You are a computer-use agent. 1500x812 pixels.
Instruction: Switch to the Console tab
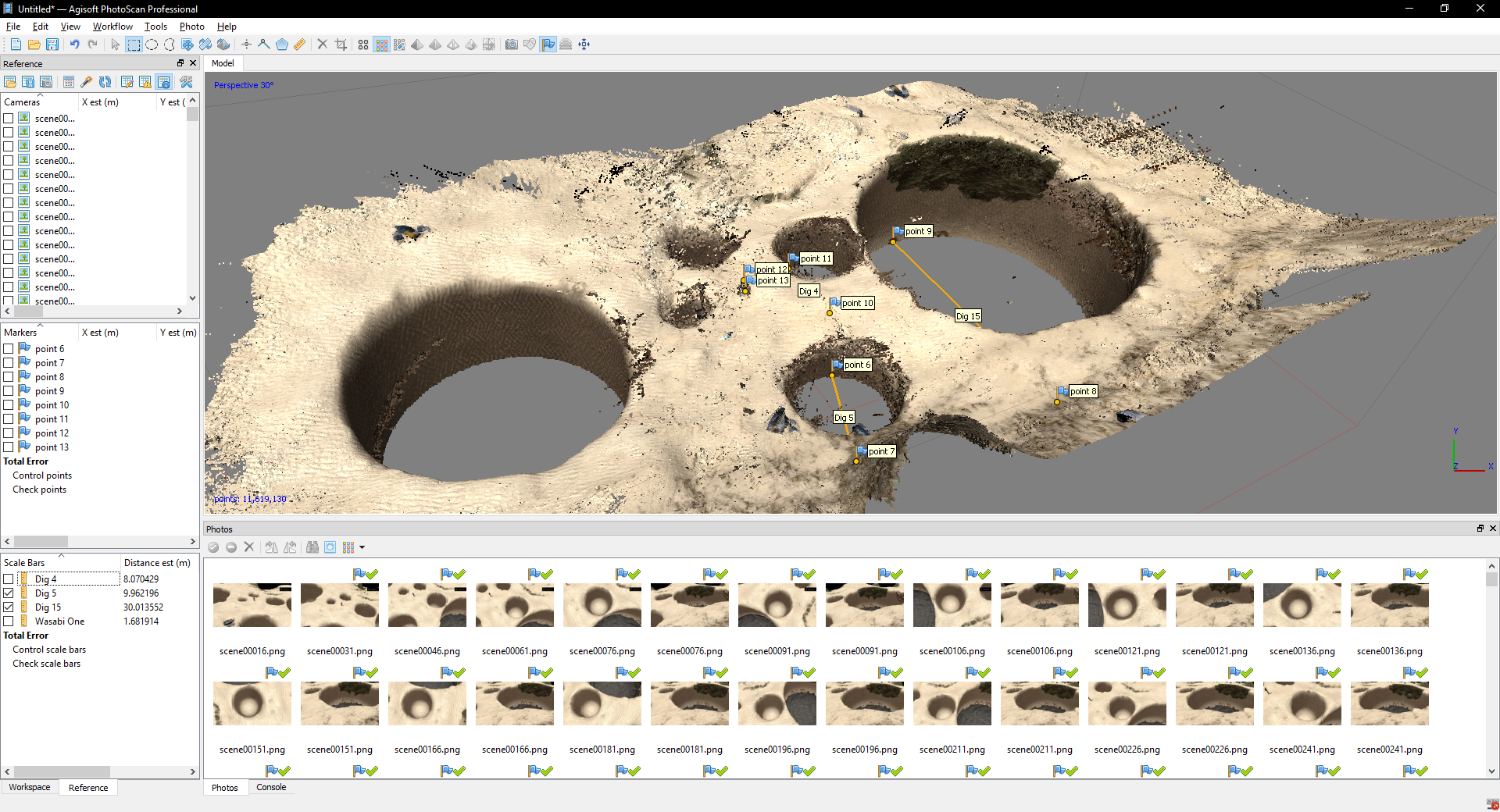click(271, 787)
